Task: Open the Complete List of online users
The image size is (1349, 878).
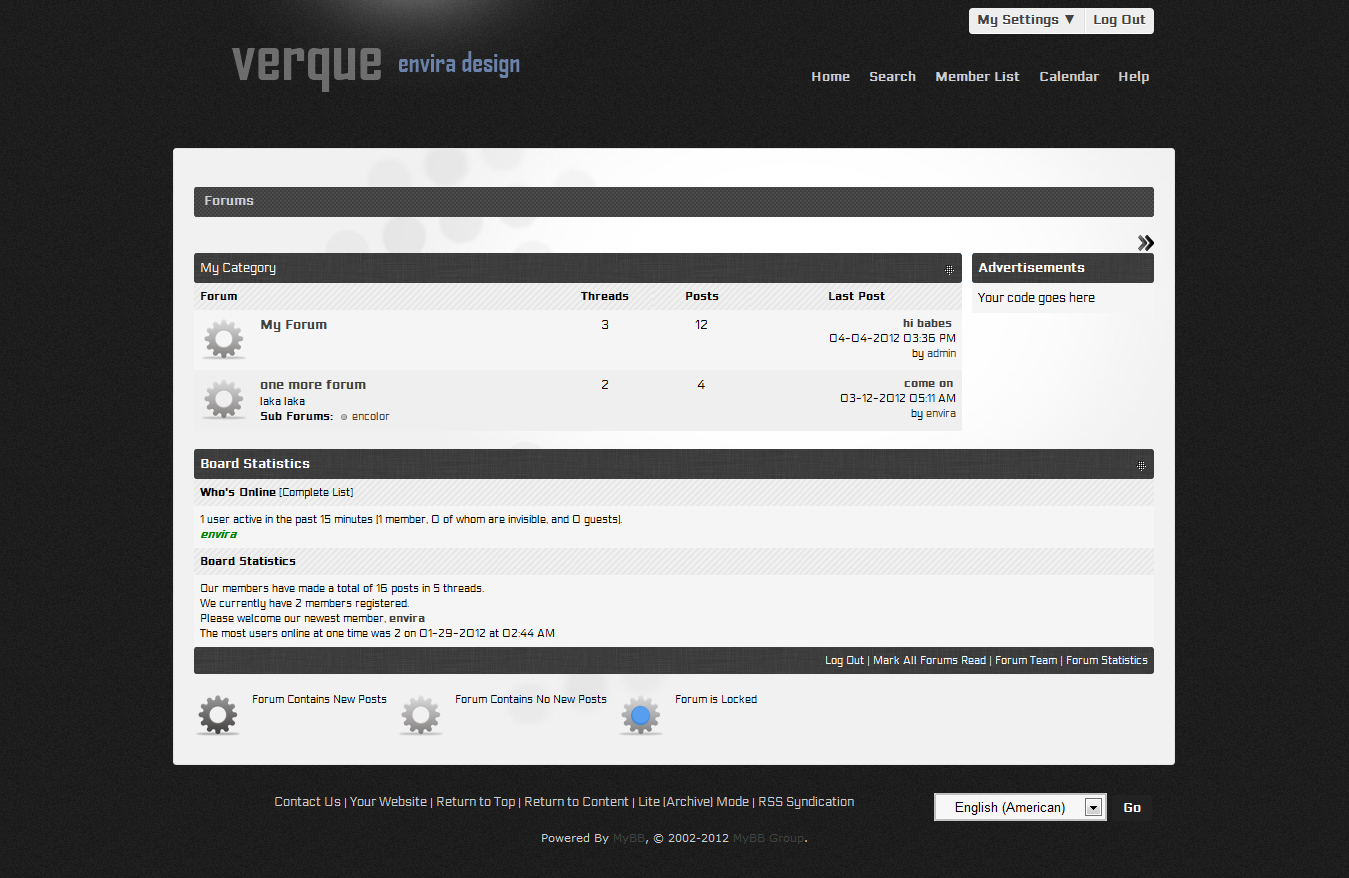Action: point(316,492)
